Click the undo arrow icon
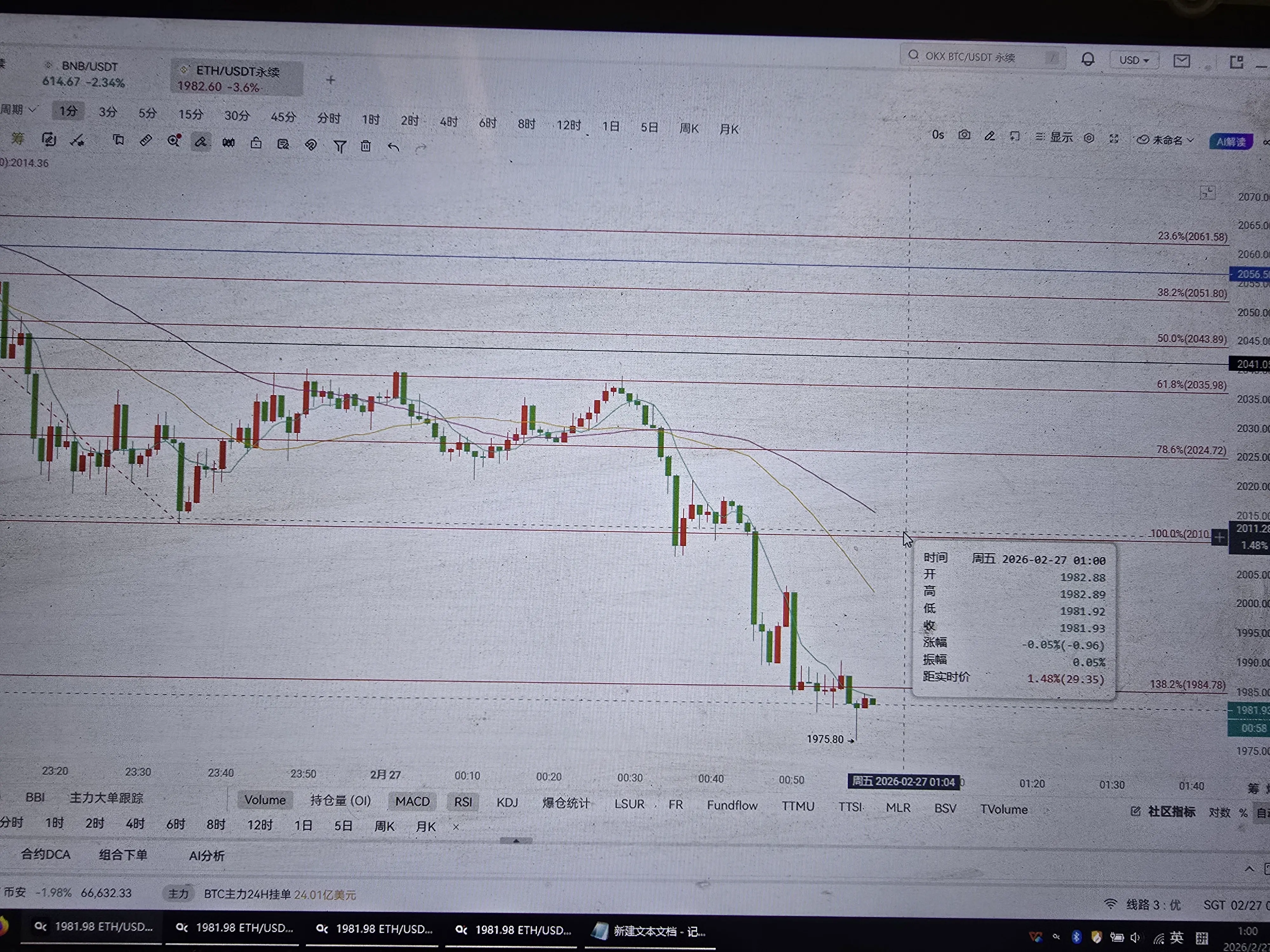Image resolution: width=1270 pixels, height=952 pixels. [x=393, y=147]
